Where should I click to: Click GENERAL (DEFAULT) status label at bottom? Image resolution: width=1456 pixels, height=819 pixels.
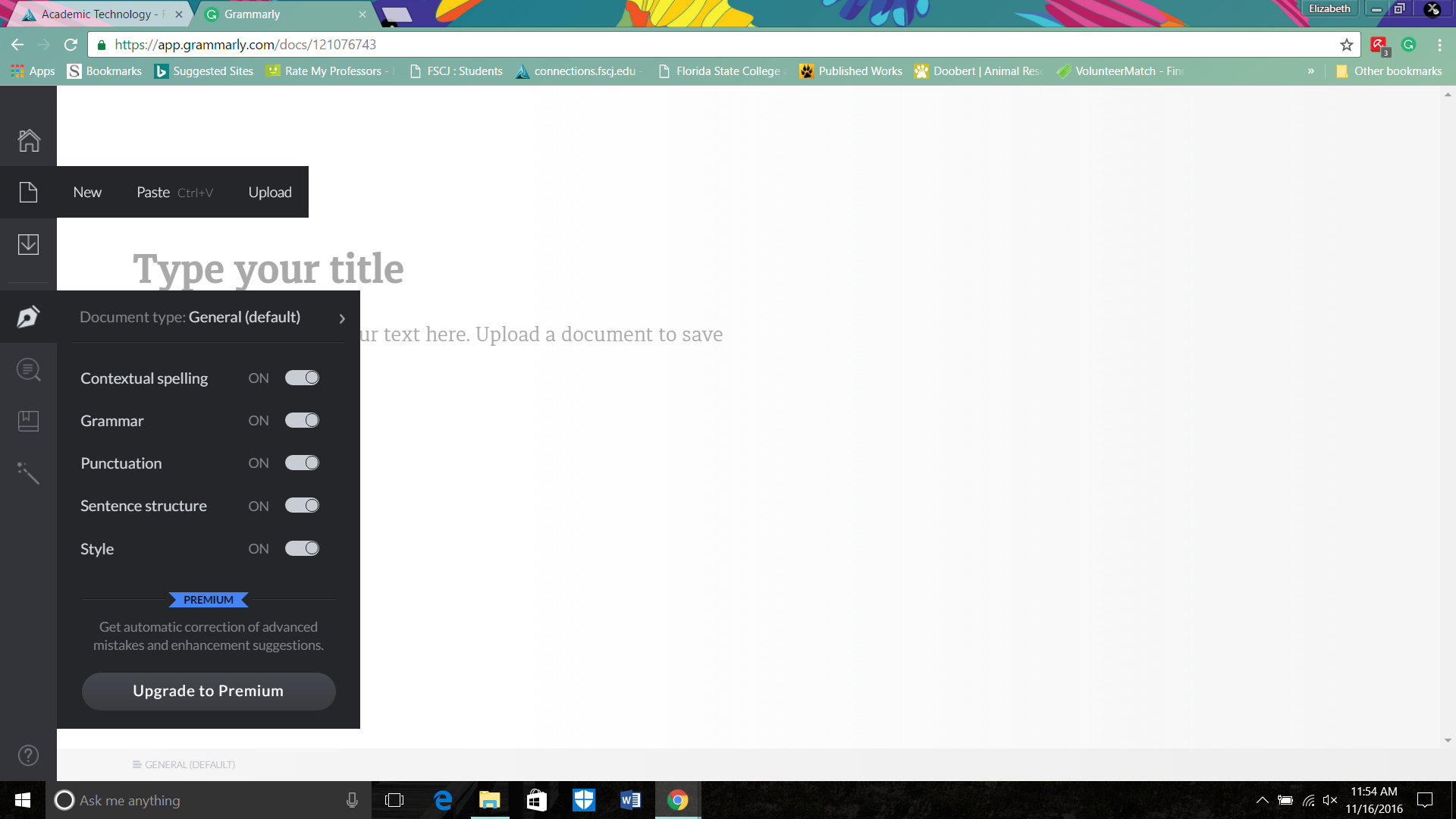184,764
